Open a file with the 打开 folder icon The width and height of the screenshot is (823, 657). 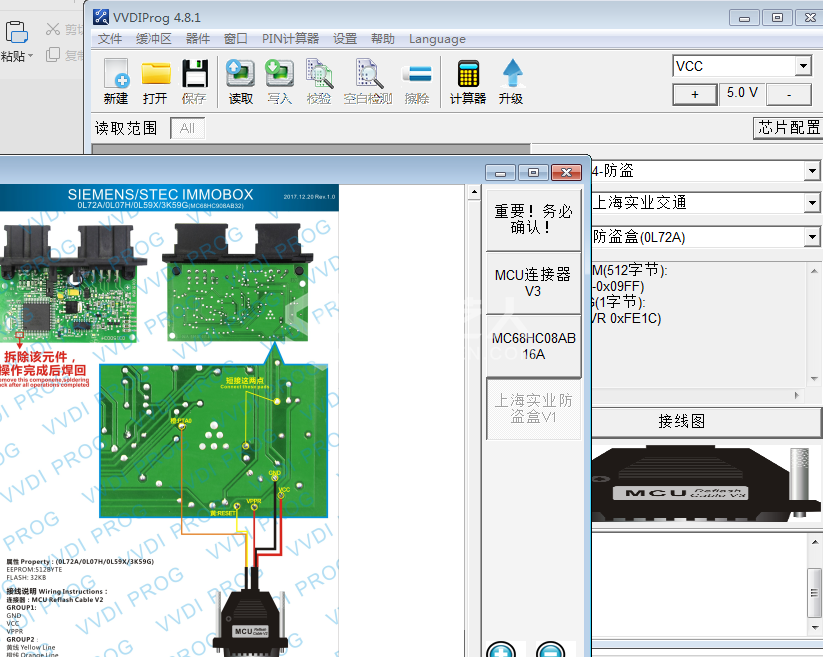pos(155,73)
